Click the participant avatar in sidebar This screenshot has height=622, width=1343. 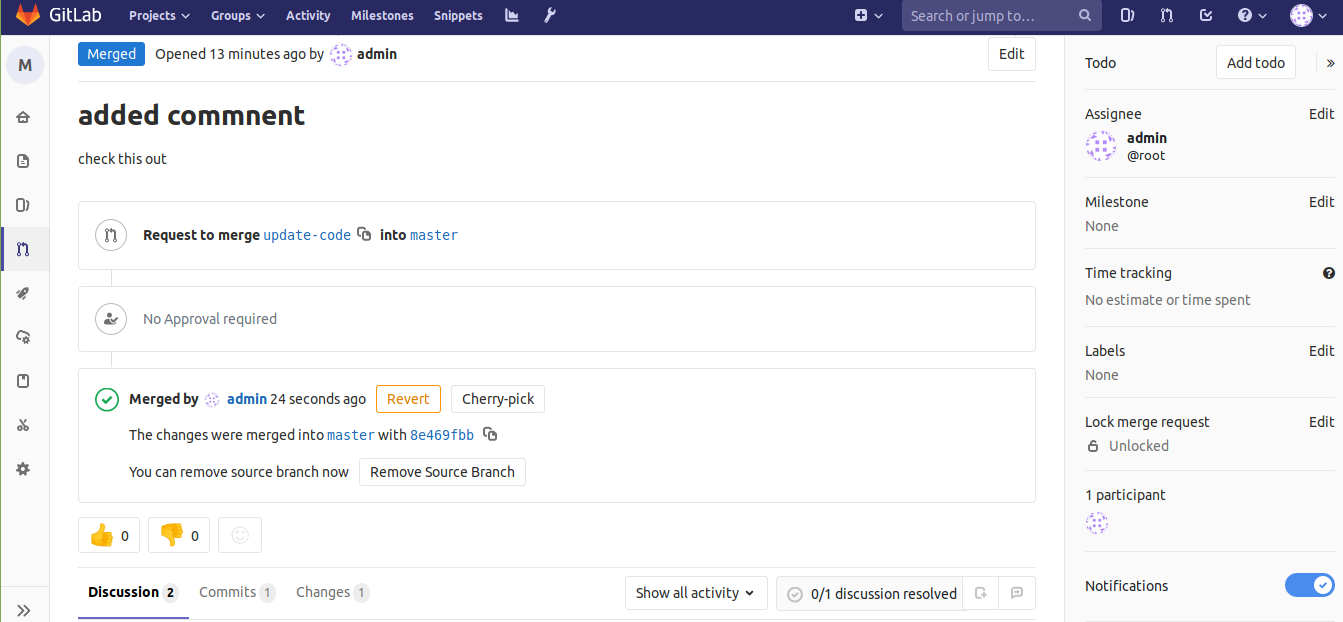coord(1097,523)
